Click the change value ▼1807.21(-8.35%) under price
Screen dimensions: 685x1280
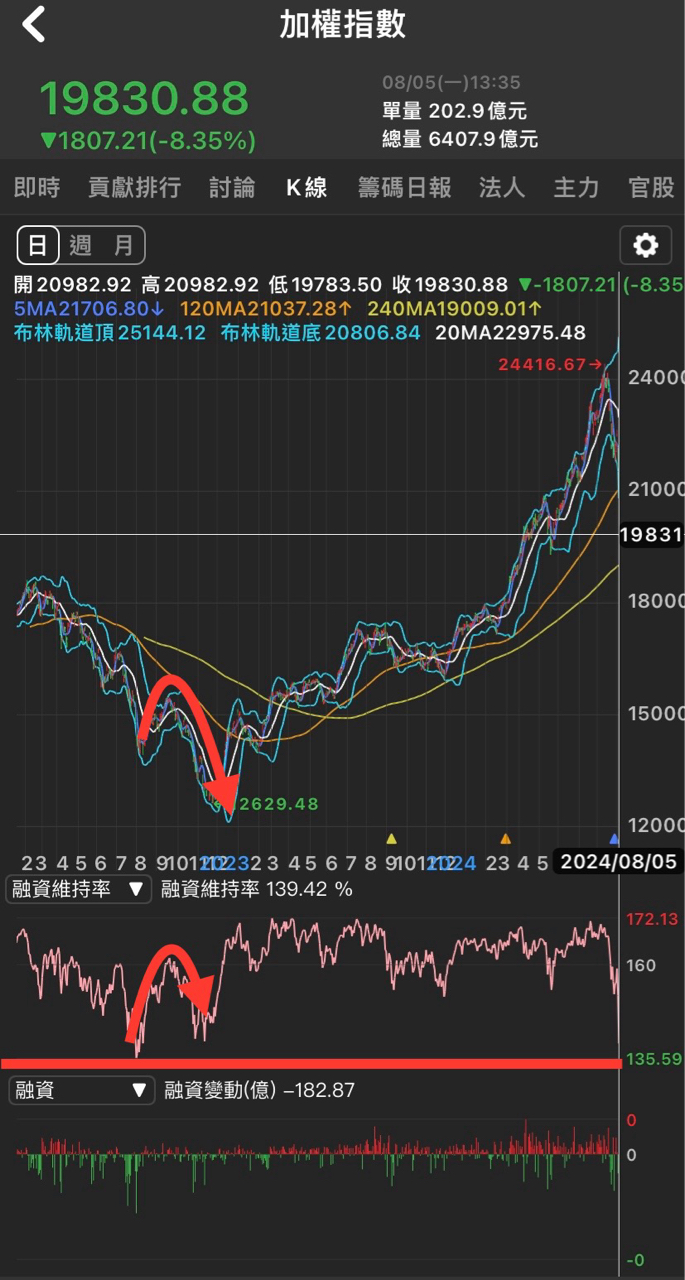(x=147, y=141)
